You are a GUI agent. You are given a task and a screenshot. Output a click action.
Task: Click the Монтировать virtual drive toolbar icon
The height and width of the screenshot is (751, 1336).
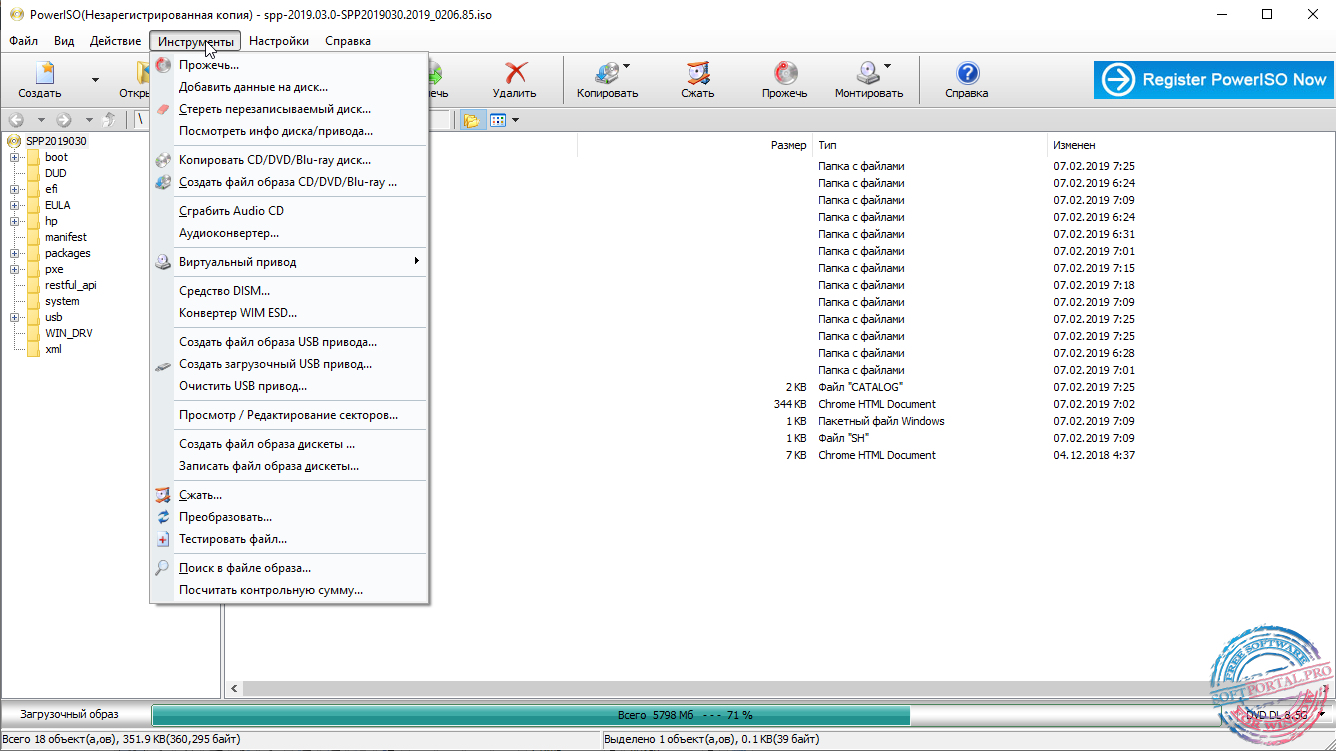(x=867, y=73)
